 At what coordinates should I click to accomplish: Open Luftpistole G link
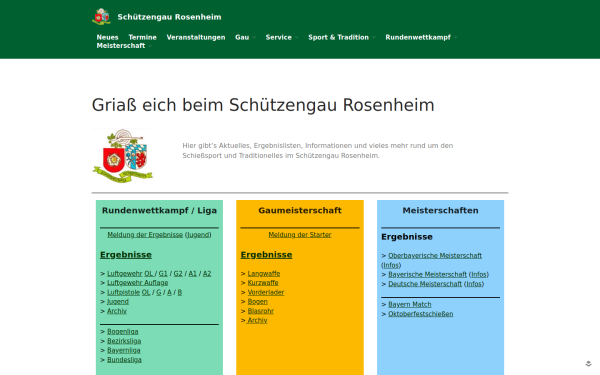click(x=158, y=292)
